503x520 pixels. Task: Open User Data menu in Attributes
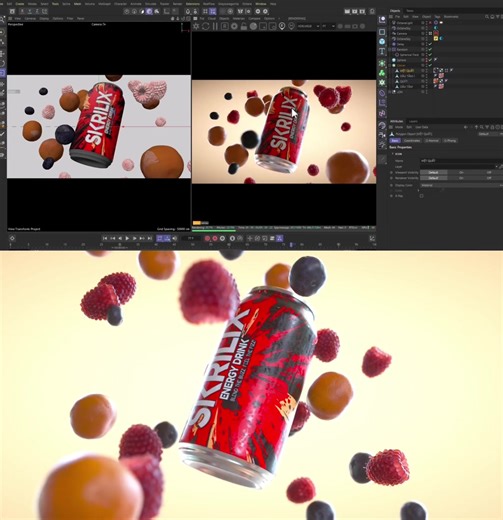tap(422, 127)
